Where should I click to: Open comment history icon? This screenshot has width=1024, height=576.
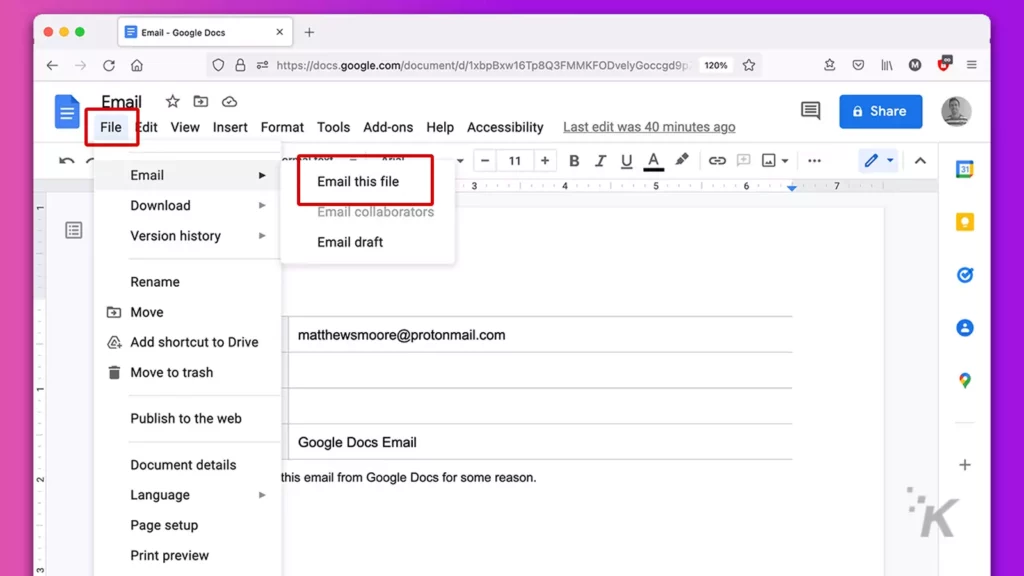(x=810, y=111)
